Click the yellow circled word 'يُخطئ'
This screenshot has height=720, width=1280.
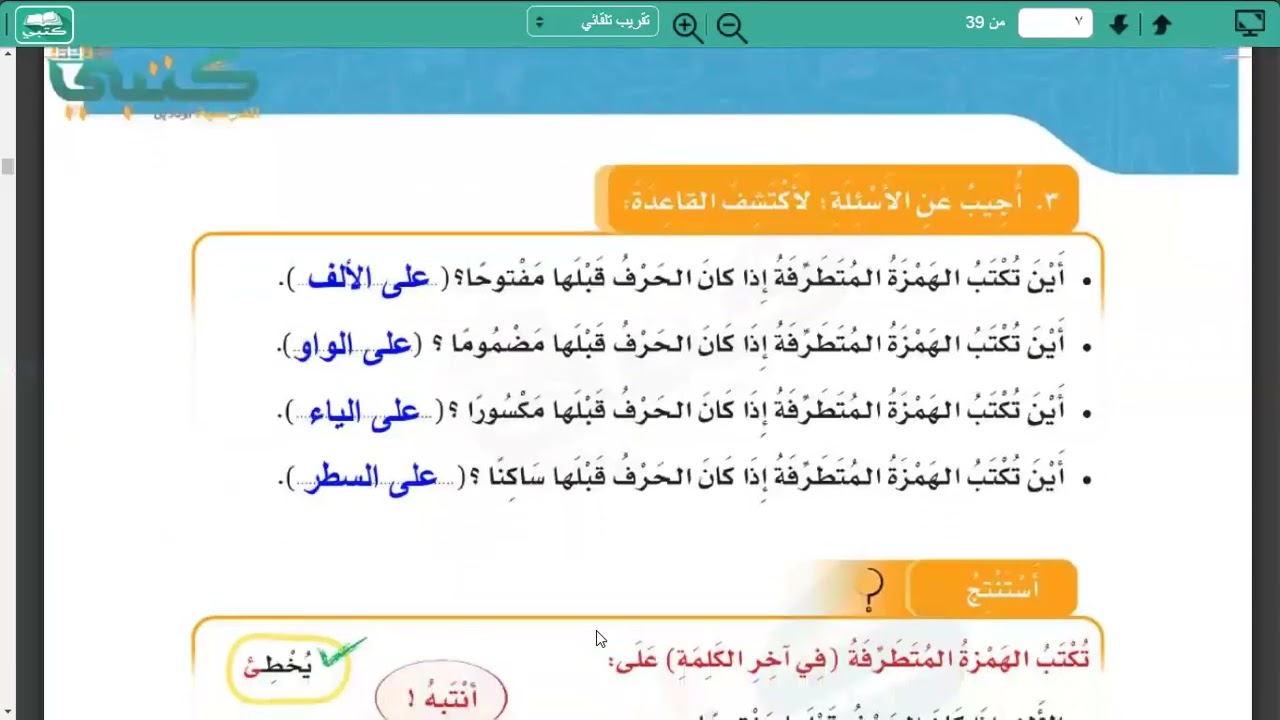click(x=288, y=668)
